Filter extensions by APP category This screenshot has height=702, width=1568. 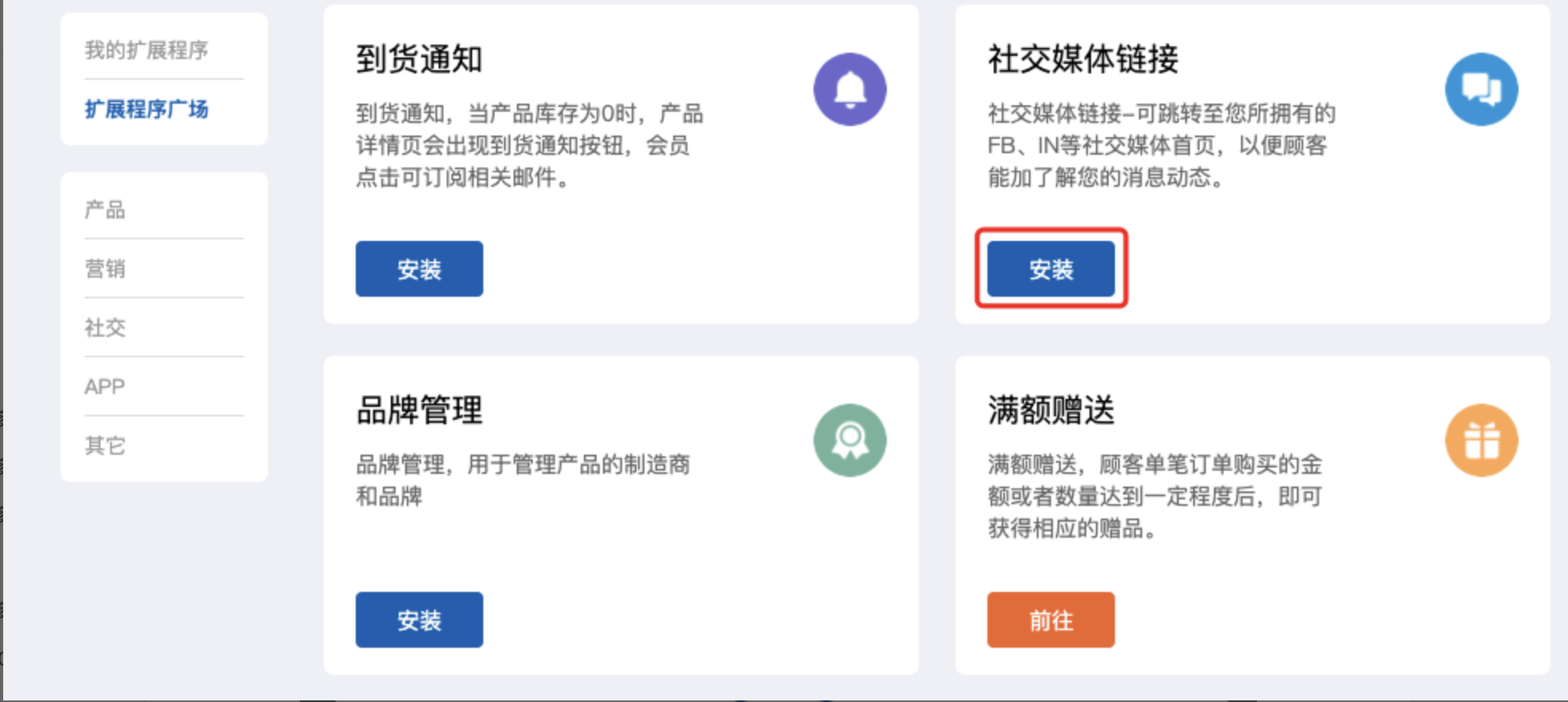104,387
